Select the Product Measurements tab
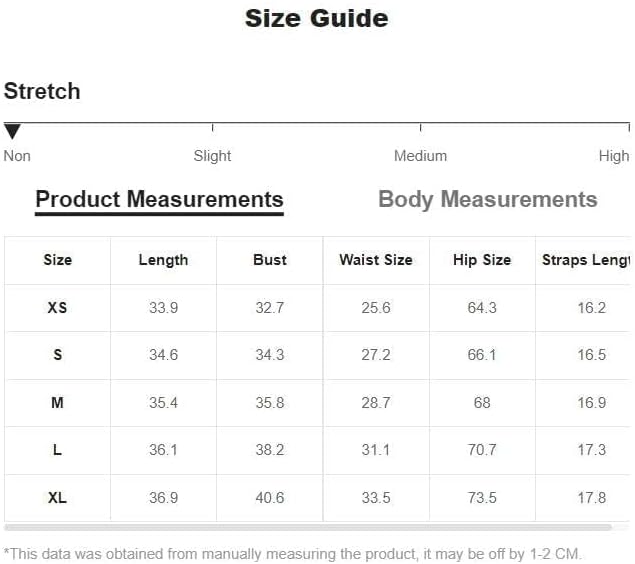 tap(159, 199)
